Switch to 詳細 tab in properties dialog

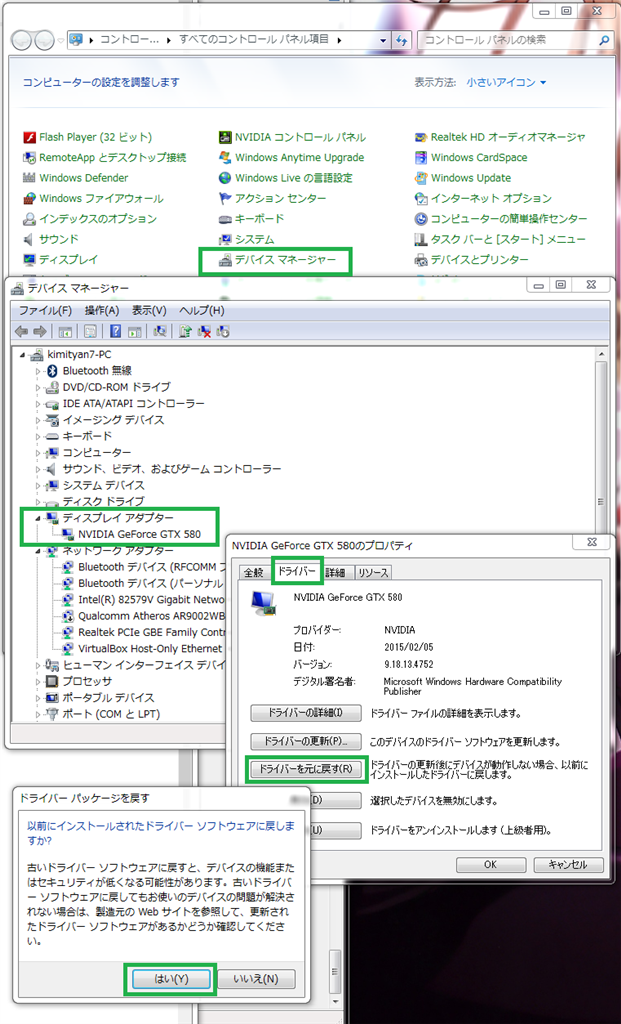click(x=338, y=573)
